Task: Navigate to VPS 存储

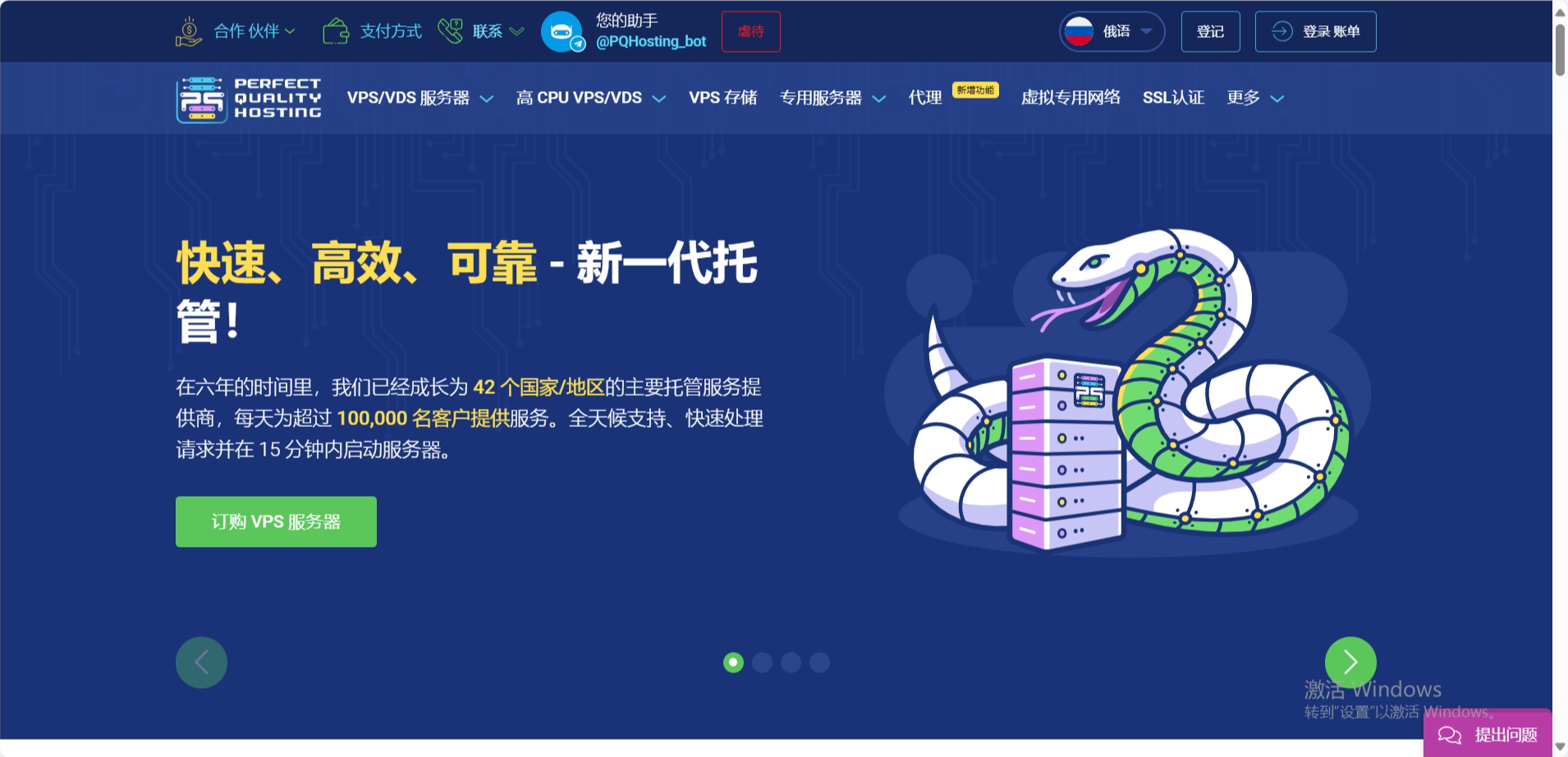Action: click(x=723, y=98)
